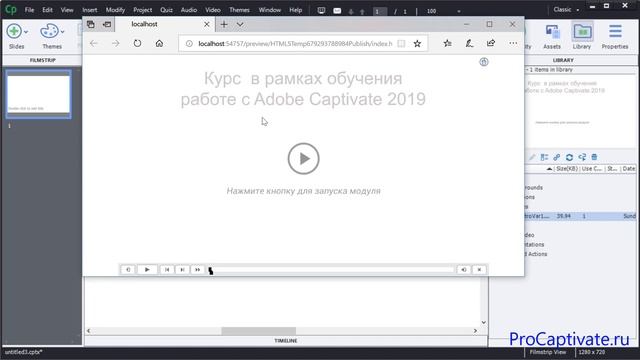Click the stage horizontal scrollbar
Viewport: 640px width, 360px height.
tap(259, 331)
